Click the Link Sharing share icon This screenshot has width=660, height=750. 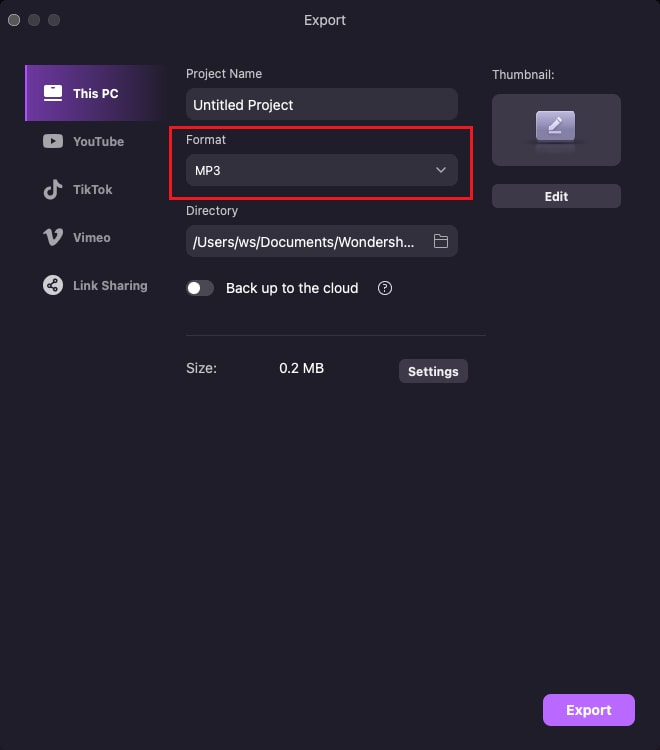pyautogui.click(x=53, y=285)
